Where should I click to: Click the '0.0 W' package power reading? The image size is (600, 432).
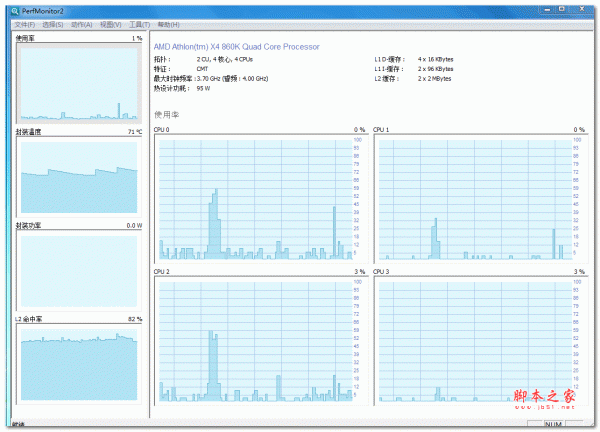click(134, 225)
